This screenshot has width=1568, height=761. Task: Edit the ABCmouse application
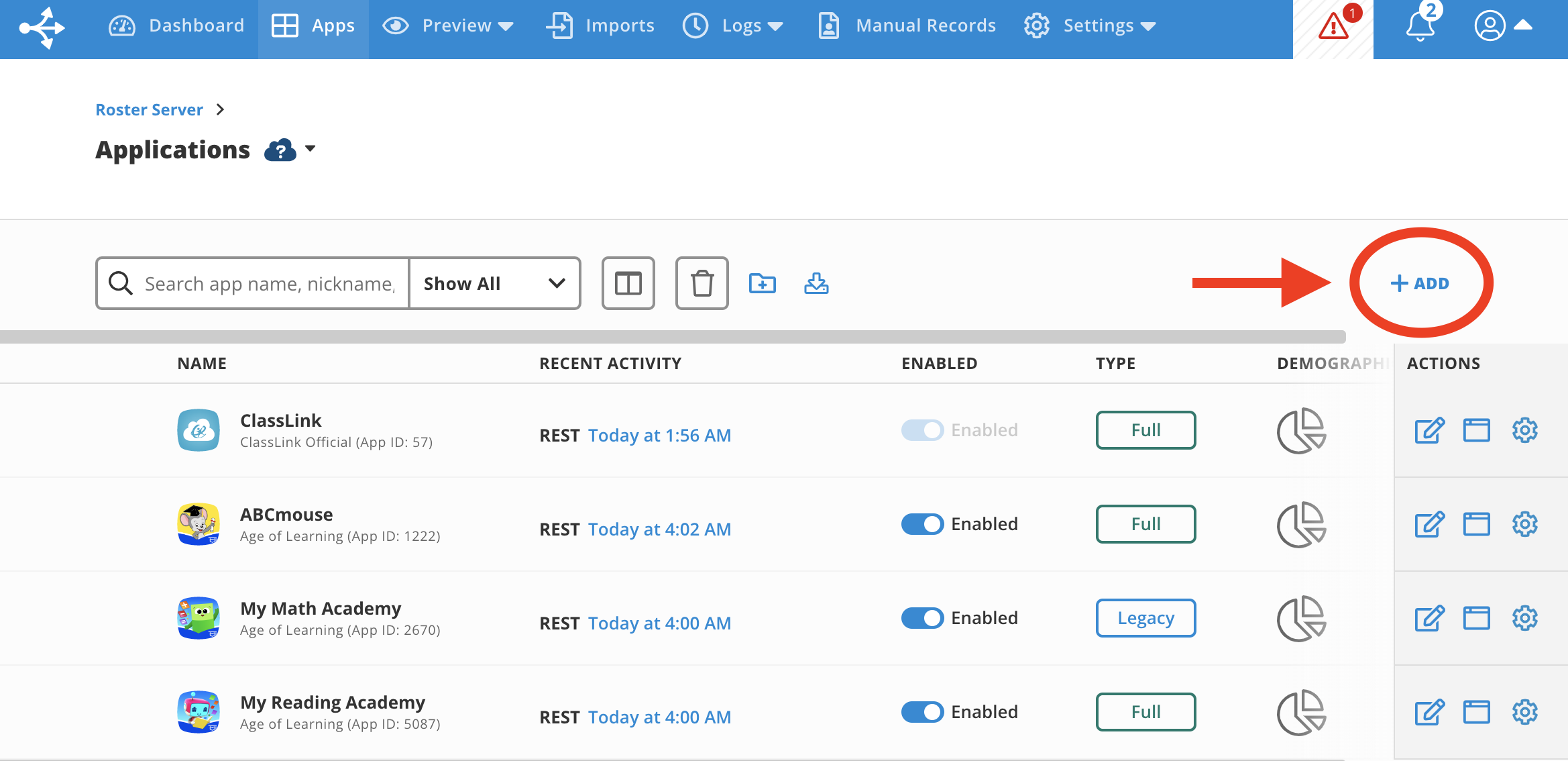pyautogui.click(x=1429, y=524)
